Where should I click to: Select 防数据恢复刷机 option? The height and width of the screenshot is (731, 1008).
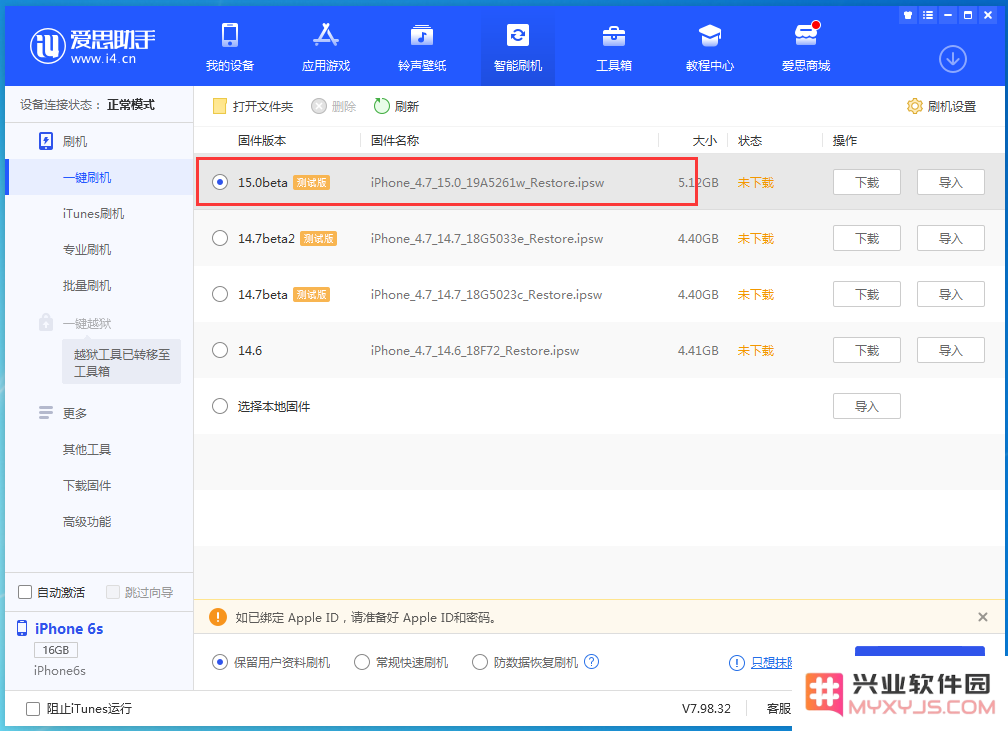coord(480,662)
